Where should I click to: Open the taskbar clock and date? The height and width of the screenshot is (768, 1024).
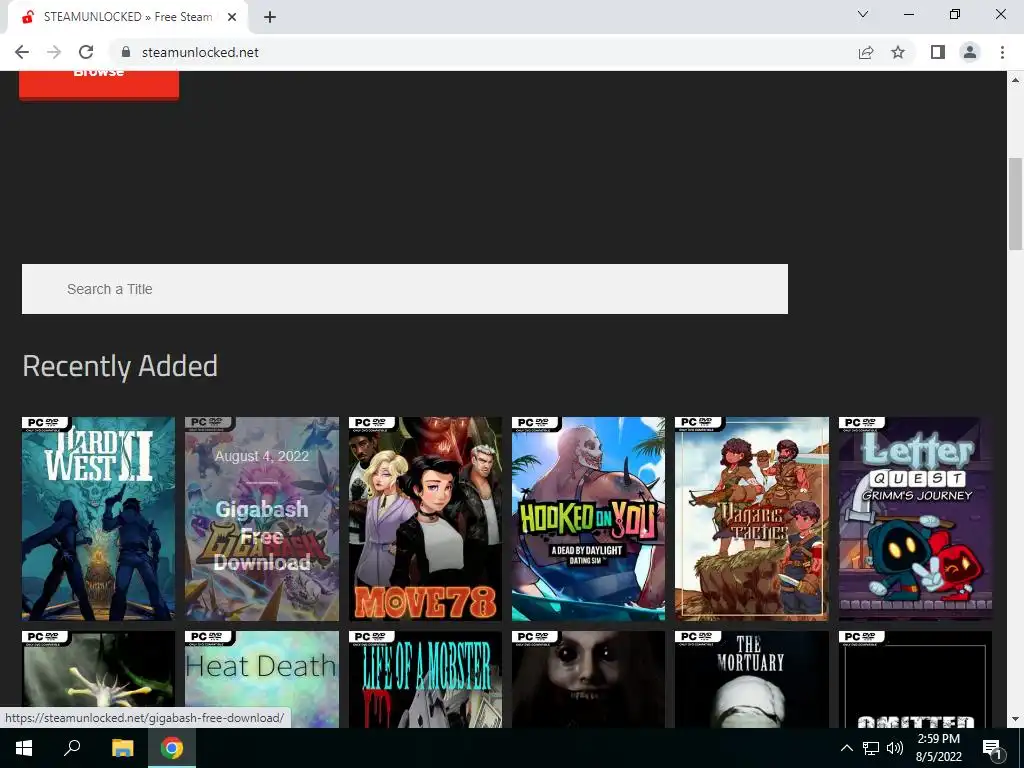pos(938,748)
